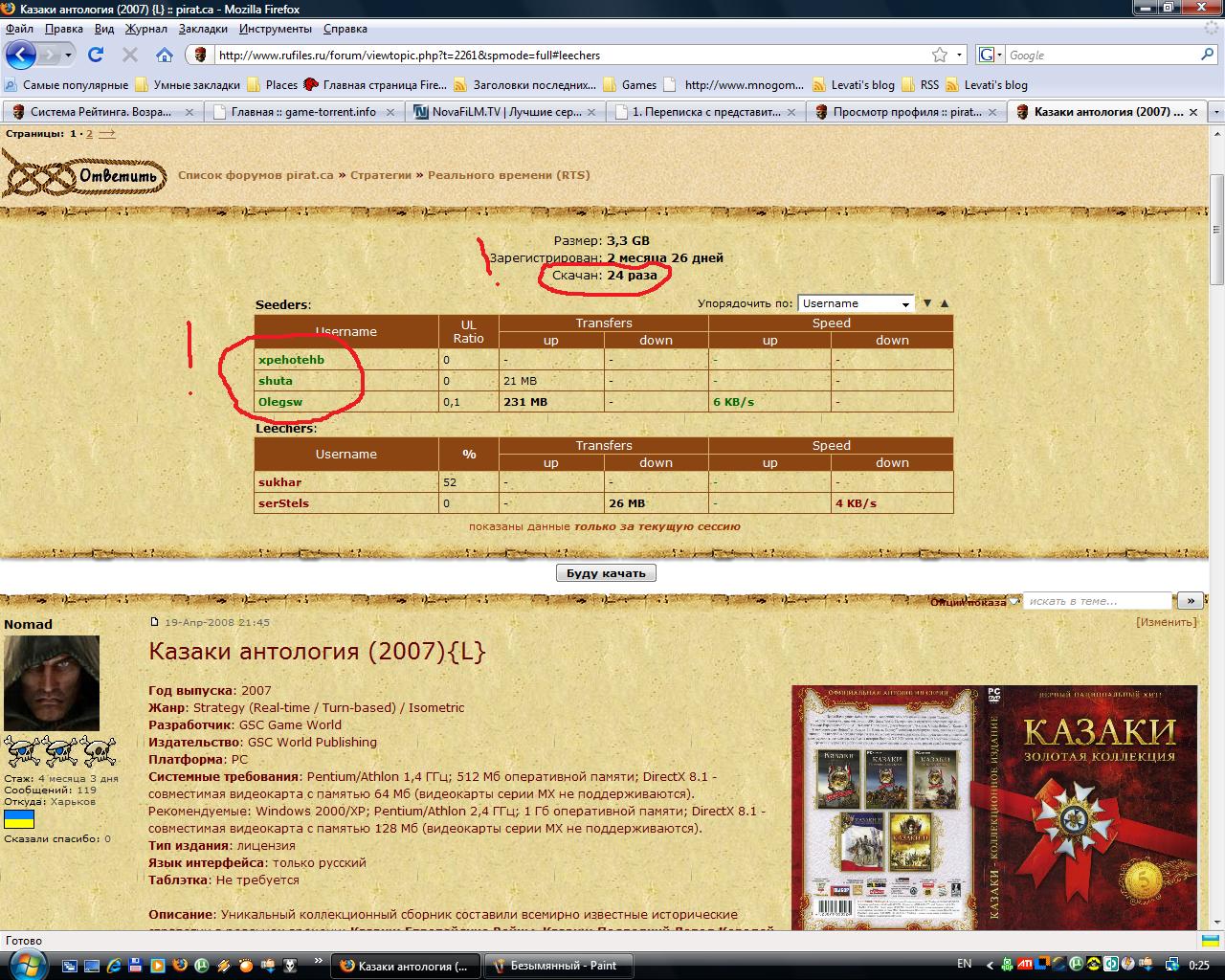Screen dimensions: 1225x980
Task: Open the RSS feed bookmark
Action: (x=920, y=84)
